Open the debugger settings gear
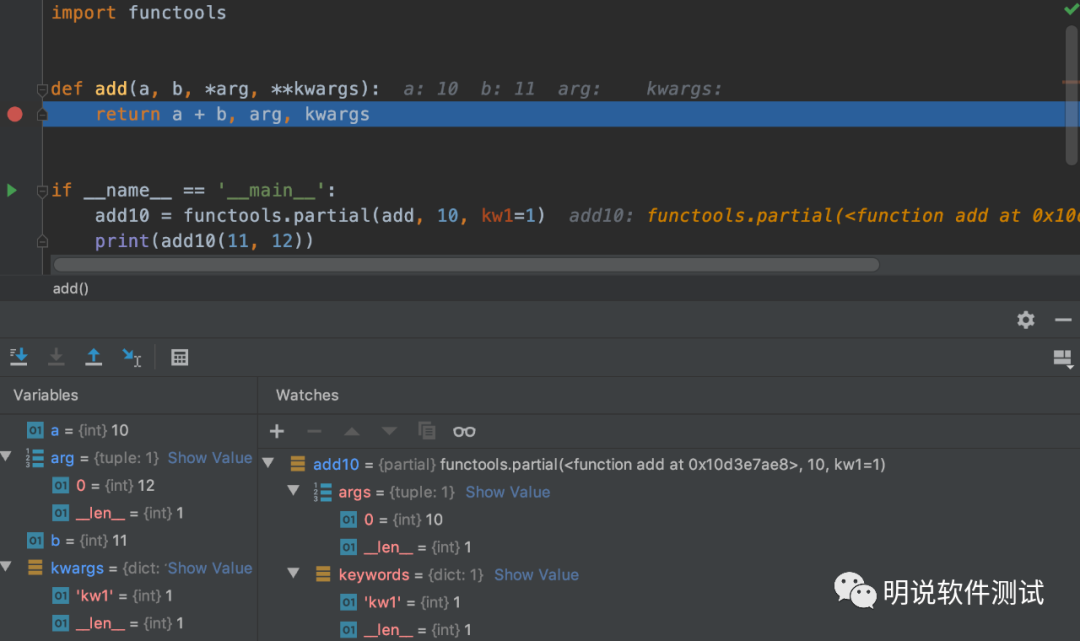 pos(1026,319)
